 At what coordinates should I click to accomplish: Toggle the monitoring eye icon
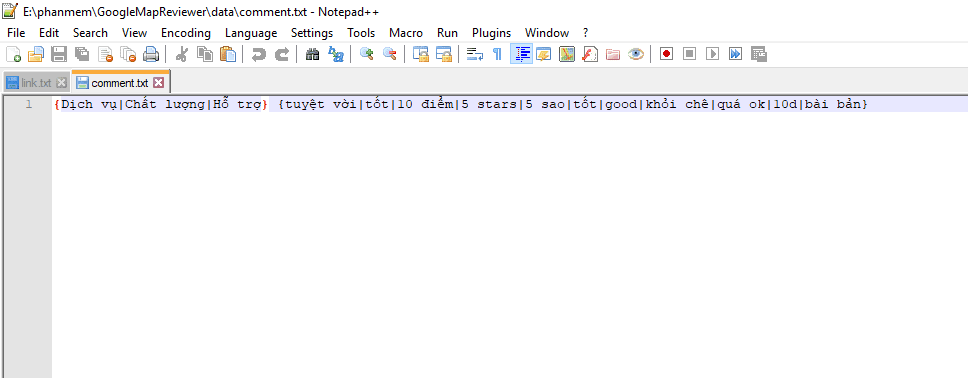tap(636, 54)
